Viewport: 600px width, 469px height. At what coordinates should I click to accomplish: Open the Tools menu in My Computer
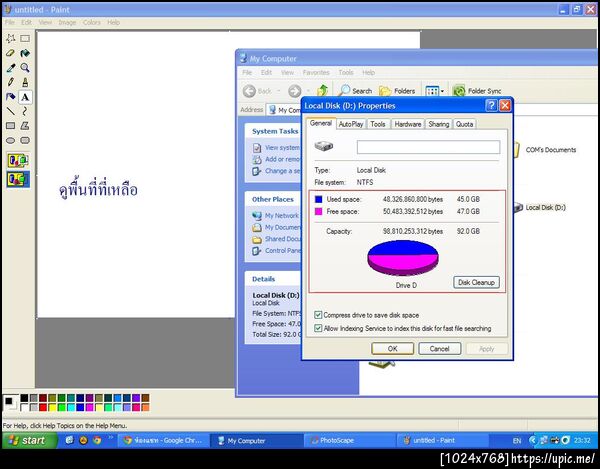(346, 72)
